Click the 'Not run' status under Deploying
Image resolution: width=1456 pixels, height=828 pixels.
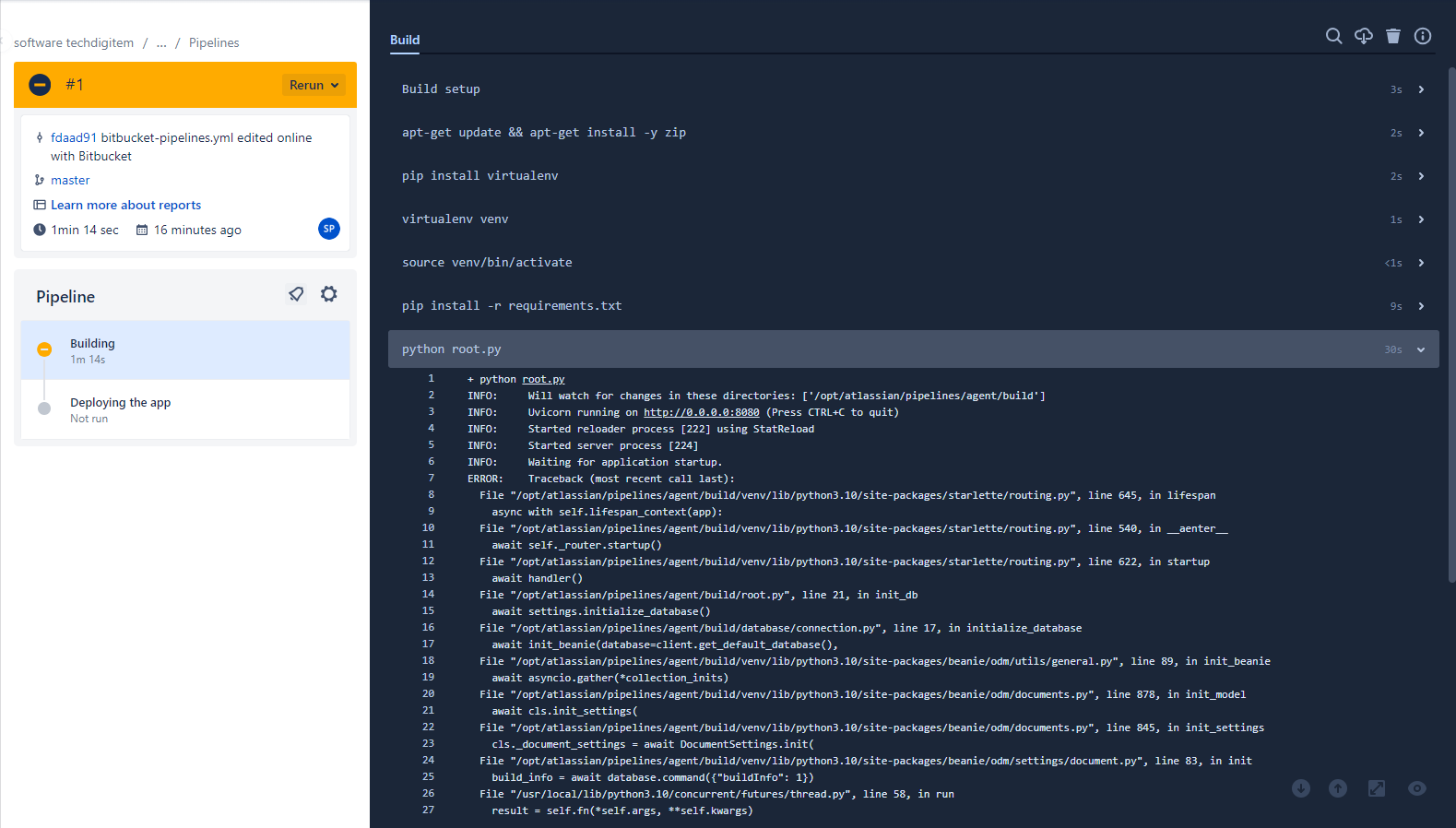89,419
